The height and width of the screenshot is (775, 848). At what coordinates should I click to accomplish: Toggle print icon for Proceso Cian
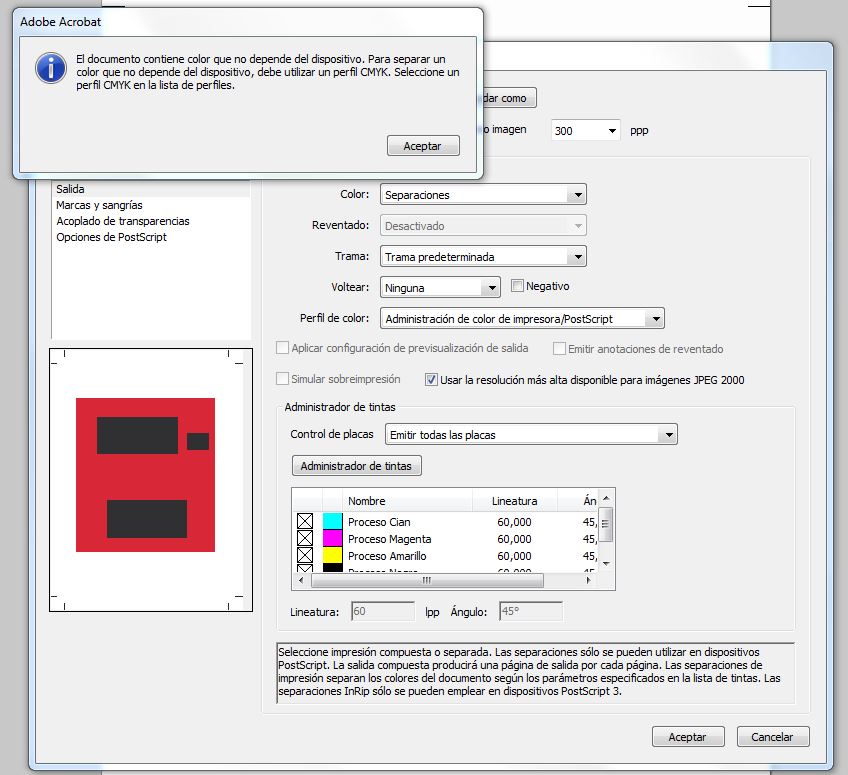pyautogui.click(x=305, y=522)
